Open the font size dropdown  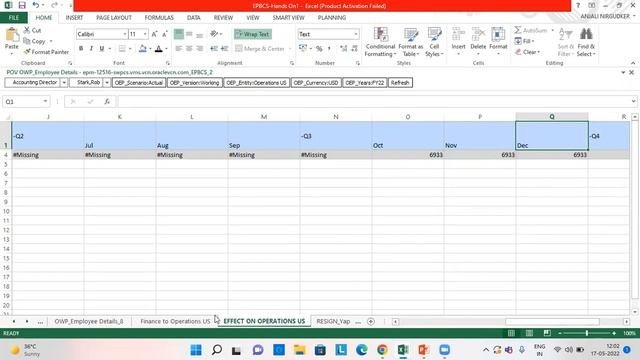[x=145, y=34]
